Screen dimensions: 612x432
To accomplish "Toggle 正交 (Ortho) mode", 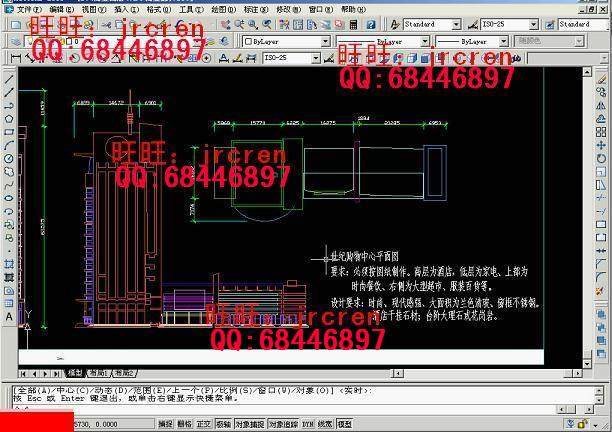I will 204,424.
